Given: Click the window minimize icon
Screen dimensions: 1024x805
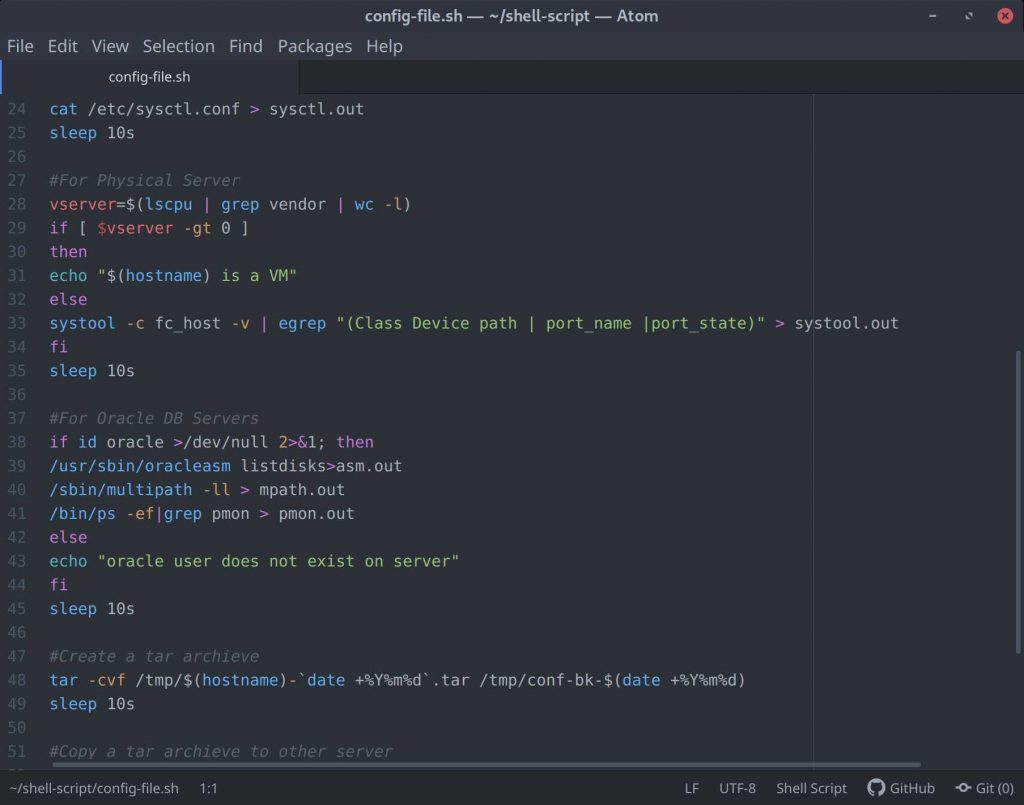Looking at the screenshot, I should point(931,16).
